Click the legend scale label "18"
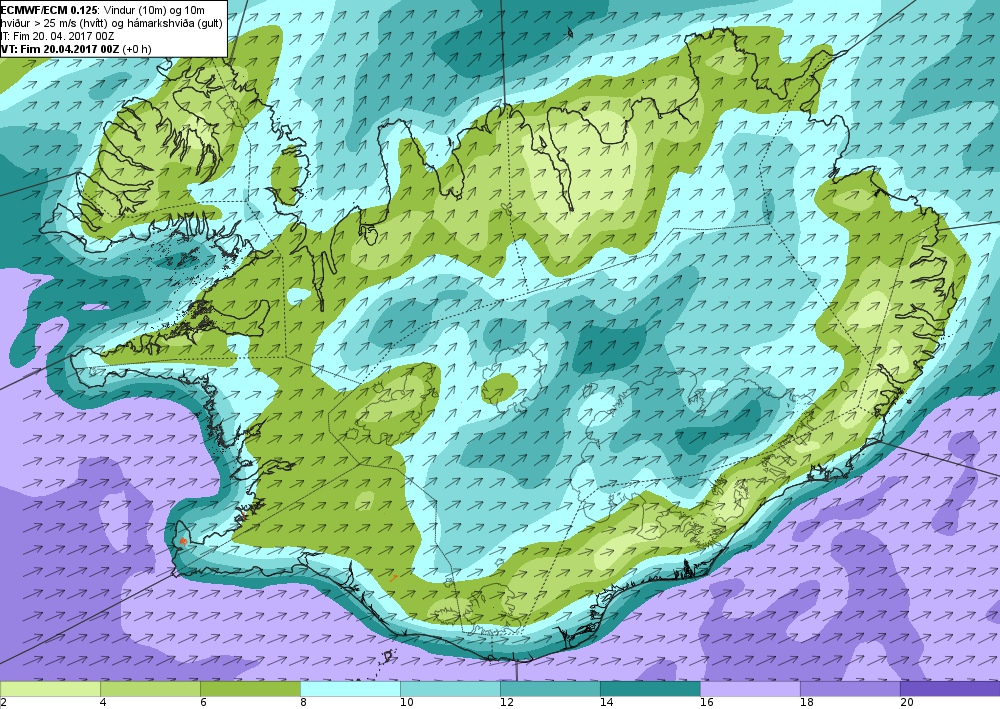 pos(807,703)
